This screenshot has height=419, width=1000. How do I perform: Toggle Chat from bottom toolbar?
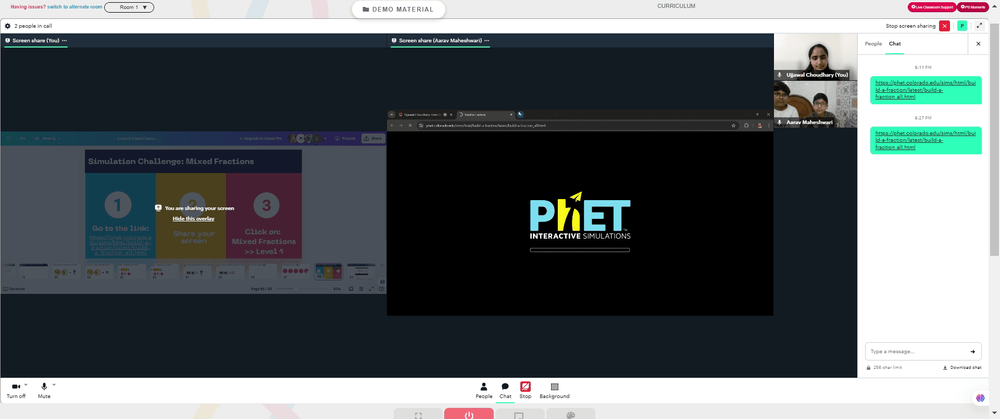[x=505, y=390]
